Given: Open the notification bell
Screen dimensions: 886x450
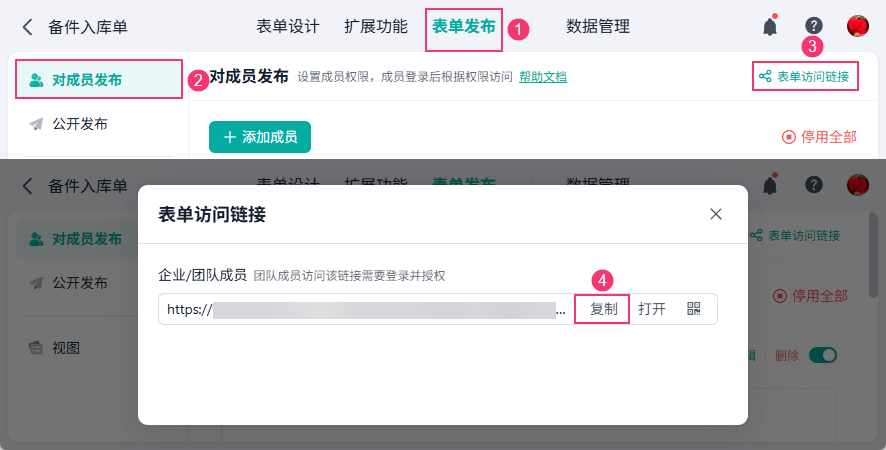Looking at the screenshot, I should click(x=770, y=27).
